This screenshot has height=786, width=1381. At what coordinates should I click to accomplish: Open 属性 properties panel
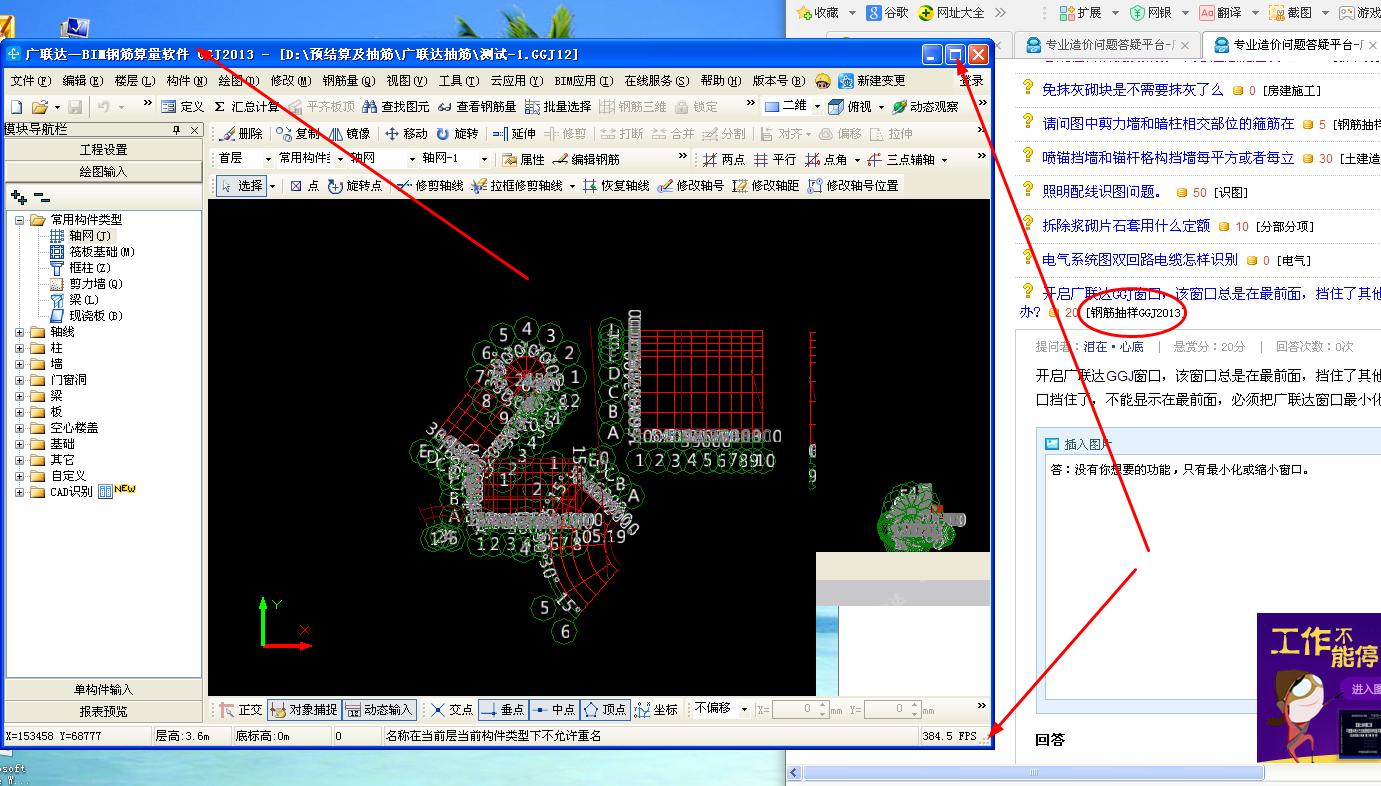[x=523, y=159]
